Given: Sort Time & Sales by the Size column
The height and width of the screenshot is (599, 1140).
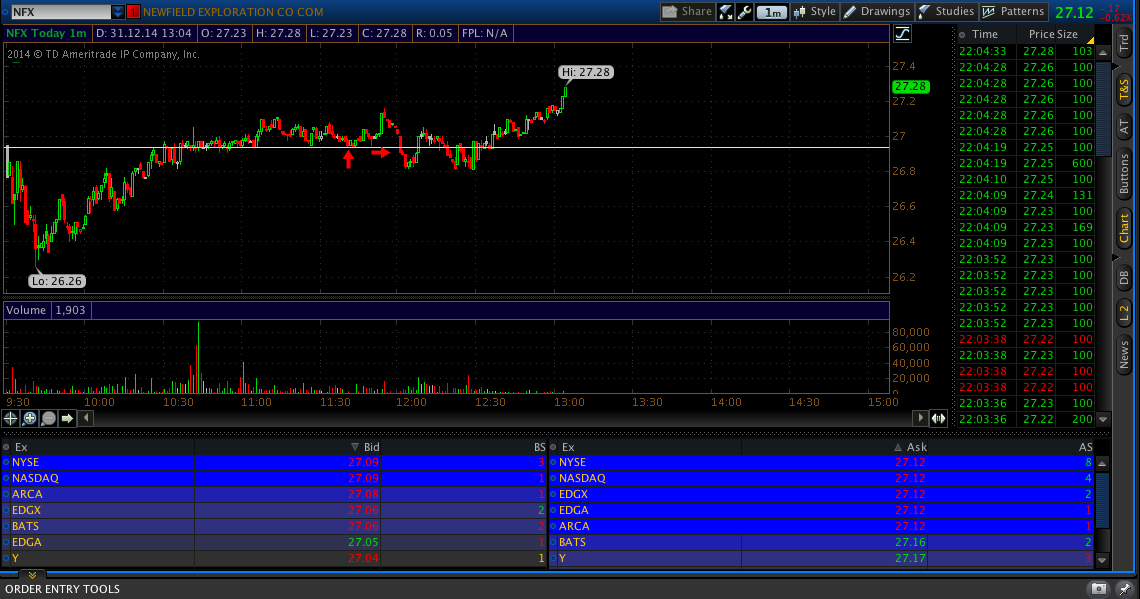Looking at the screenshot, I should tap(1067, 34).
